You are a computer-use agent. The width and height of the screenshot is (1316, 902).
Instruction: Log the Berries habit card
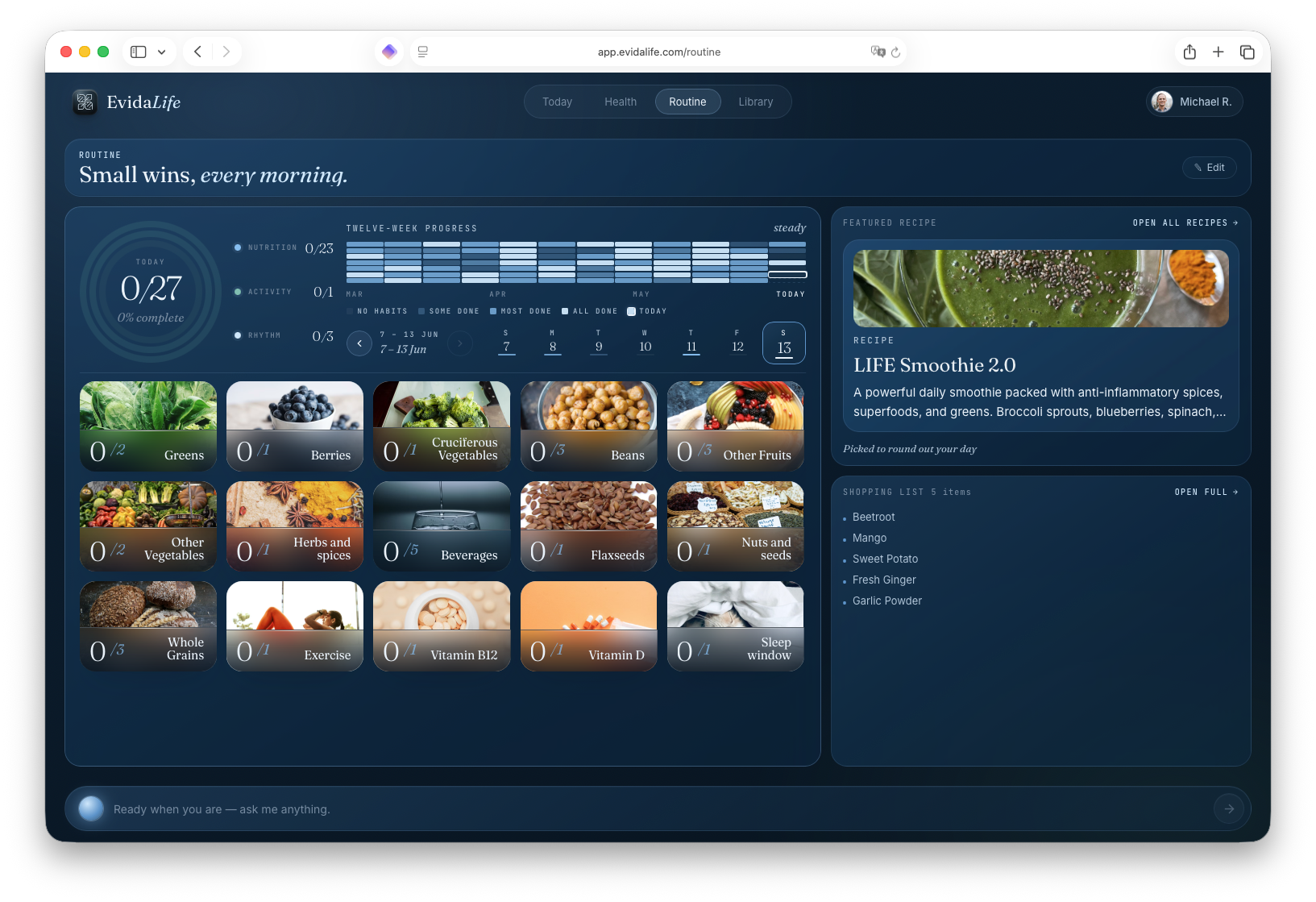click(295, 426)
